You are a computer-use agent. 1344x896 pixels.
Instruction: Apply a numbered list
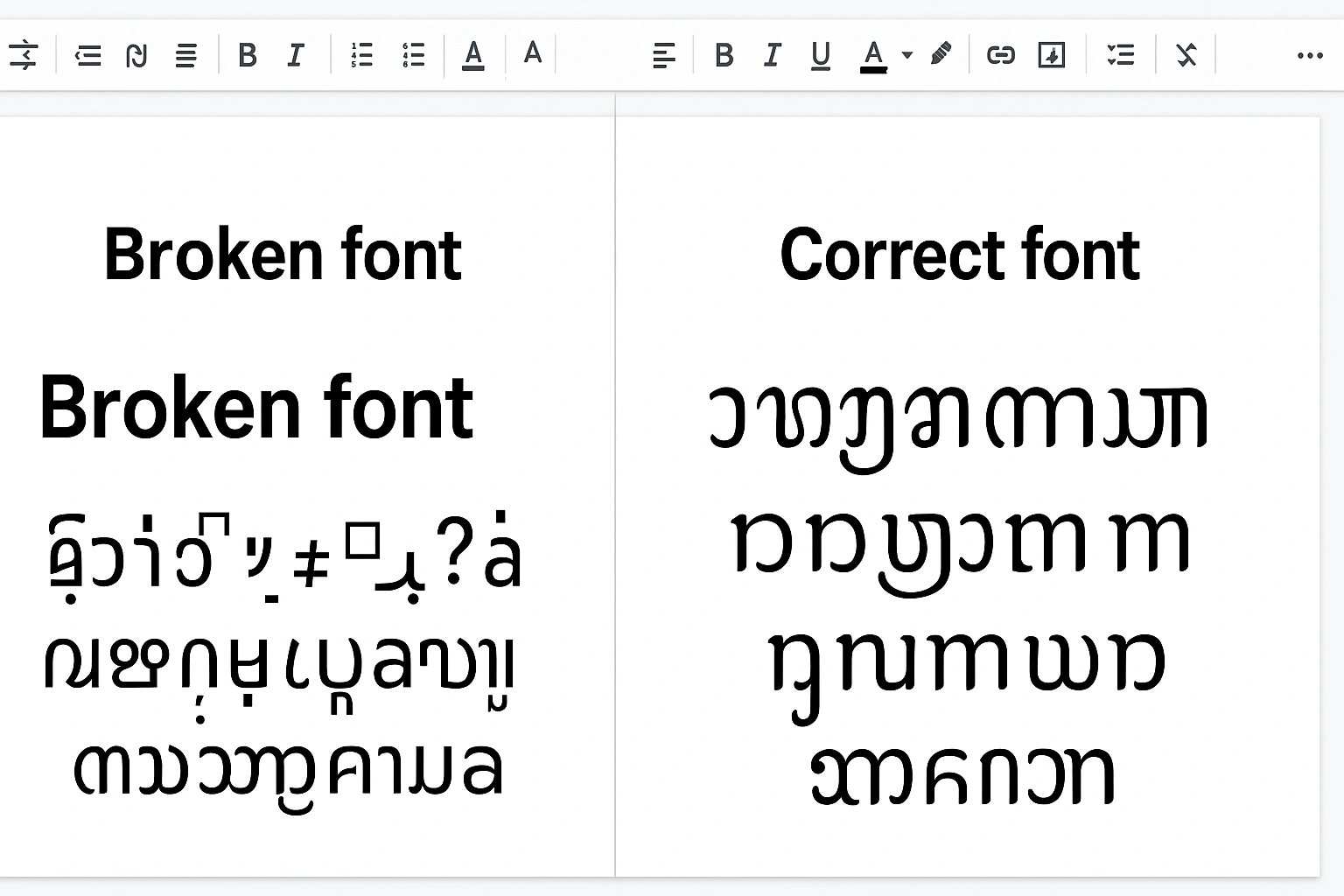[x=360, y=56]
